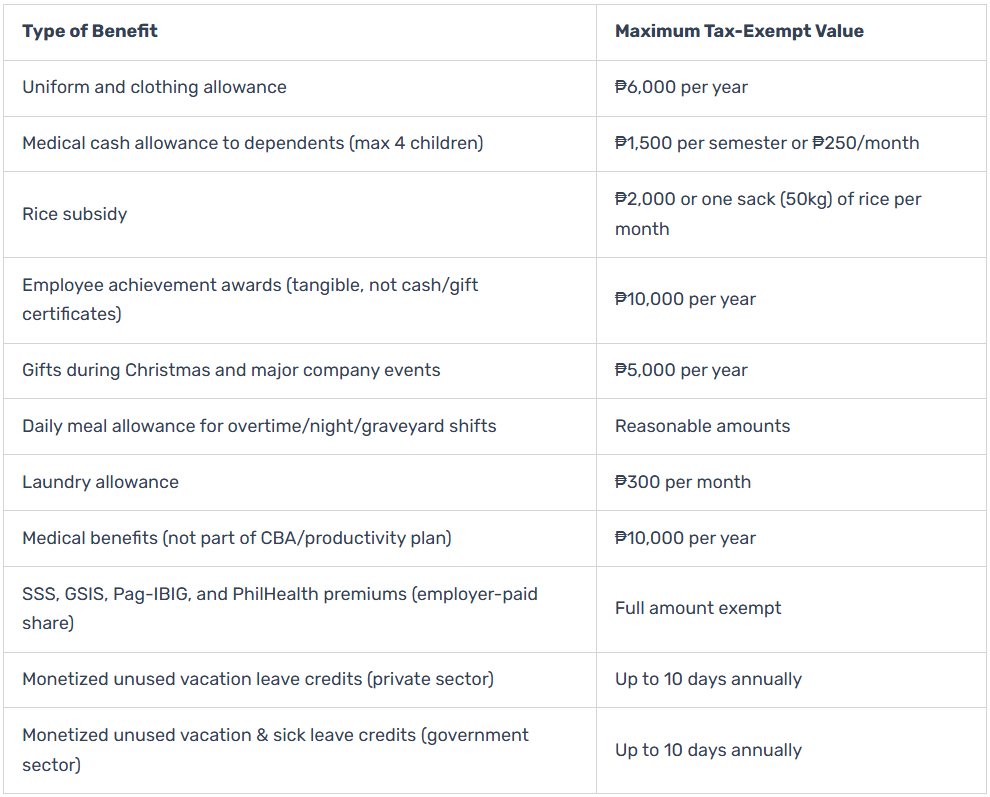The height and width of the screenshot is (797, 990).
Task: Select the 'Laundry allowance' cell
Action: [x=100, y=482]
